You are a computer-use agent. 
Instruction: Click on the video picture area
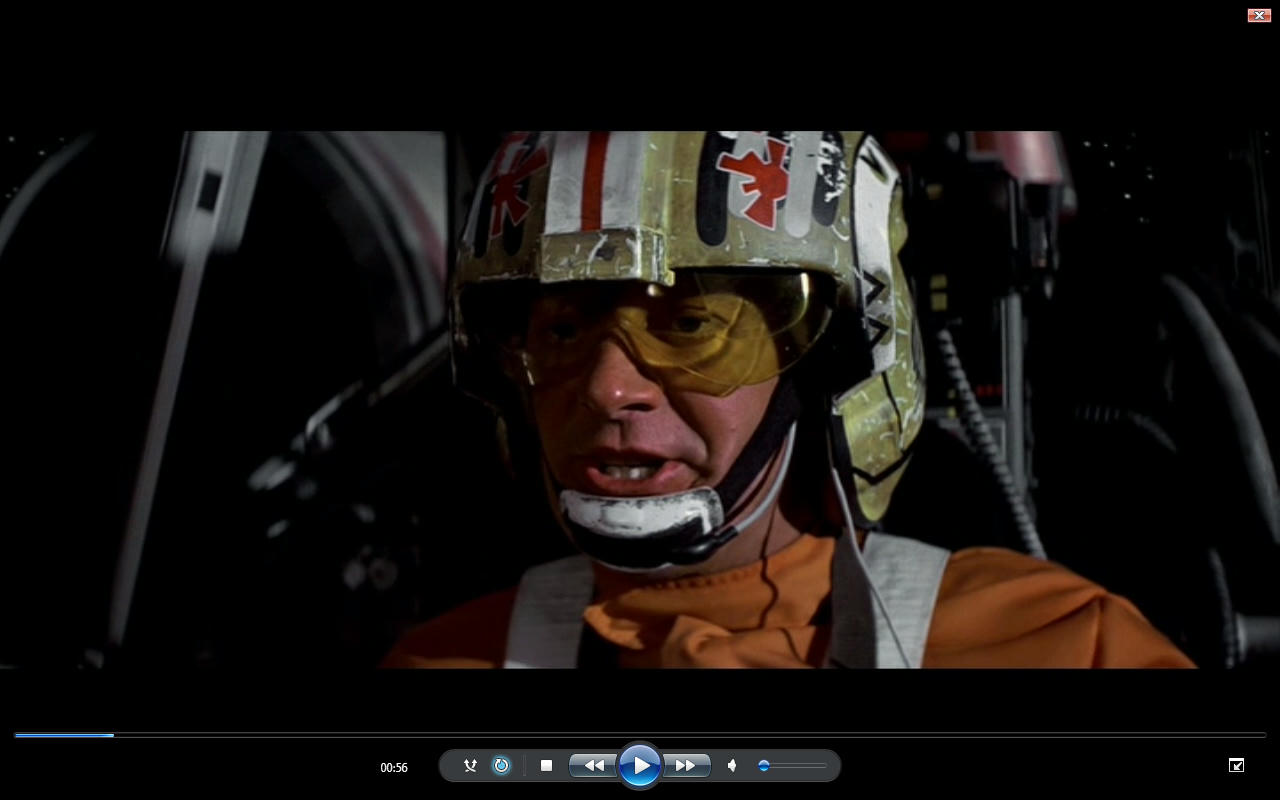640,400
